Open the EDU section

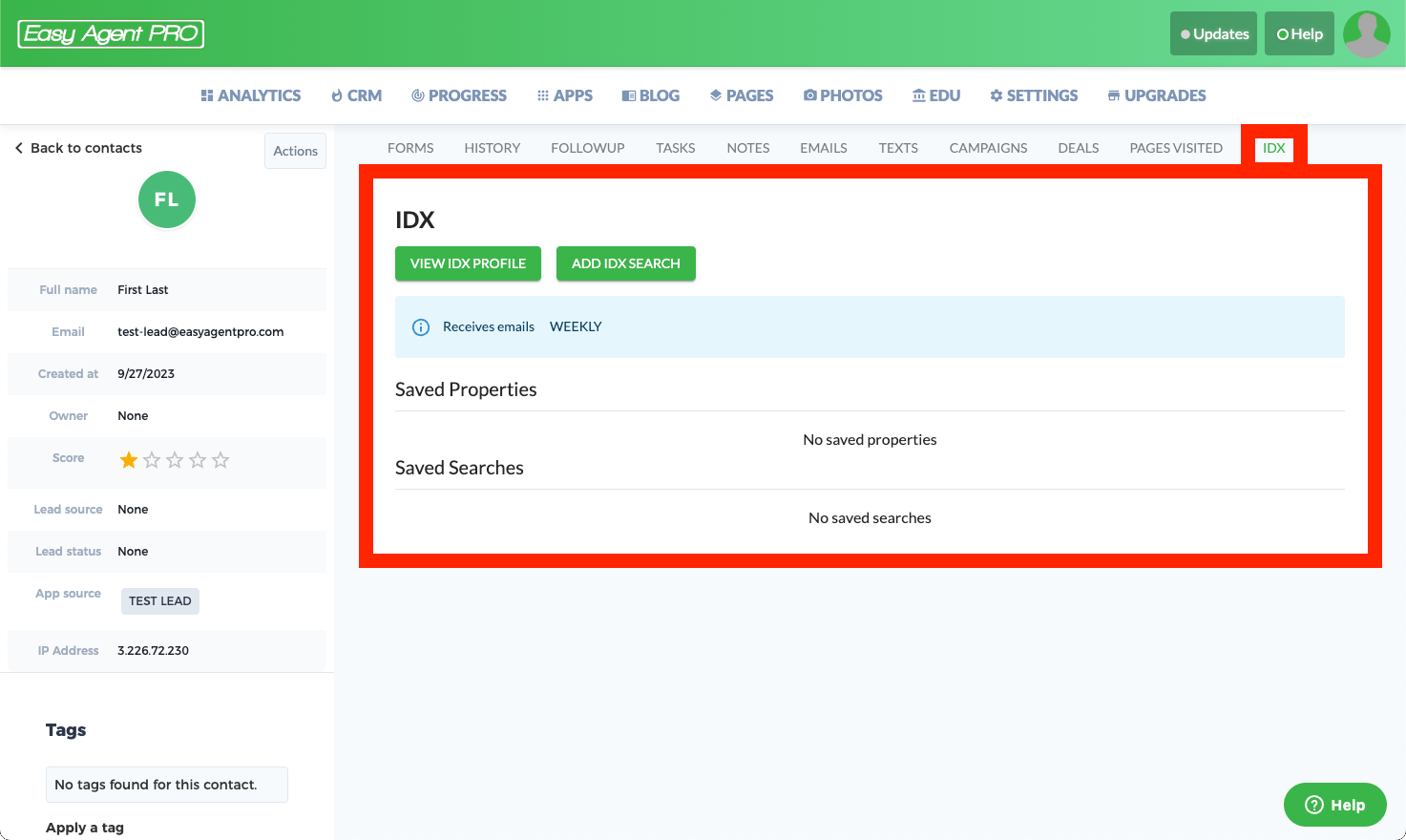[935, 95]
